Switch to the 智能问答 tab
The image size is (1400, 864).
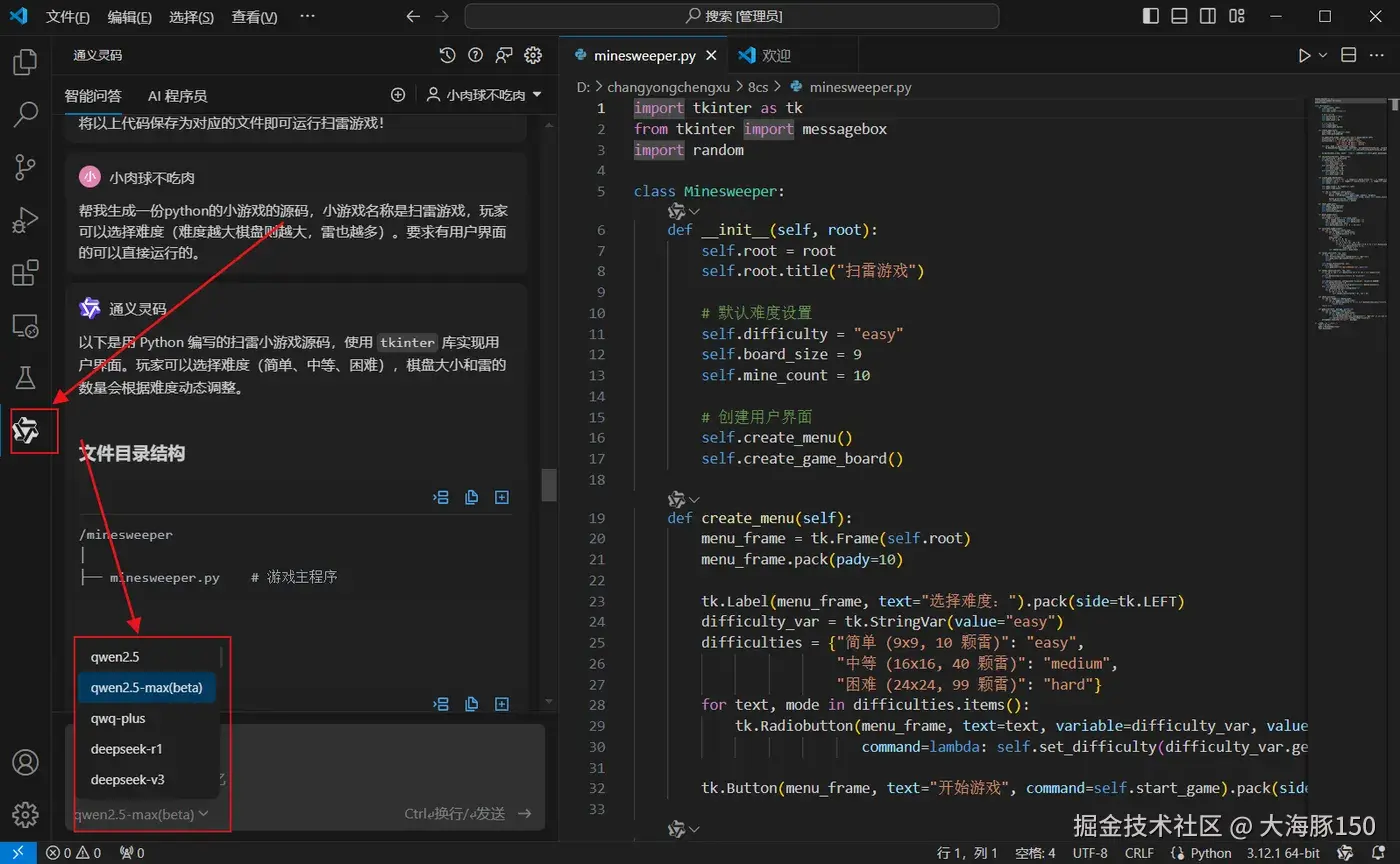[93, 96]
